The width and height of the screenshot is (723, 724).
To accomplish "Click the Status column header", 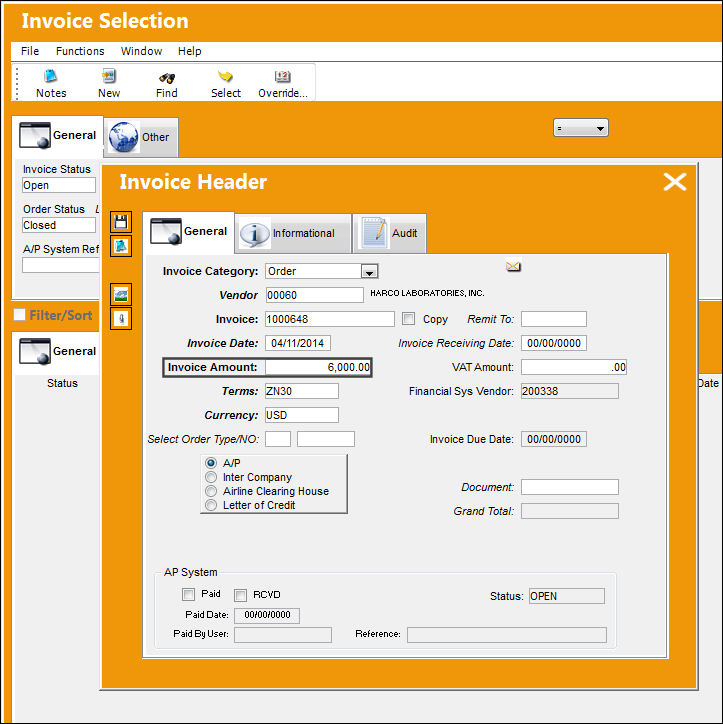I will pyautogui.click(x=62, y=383).
